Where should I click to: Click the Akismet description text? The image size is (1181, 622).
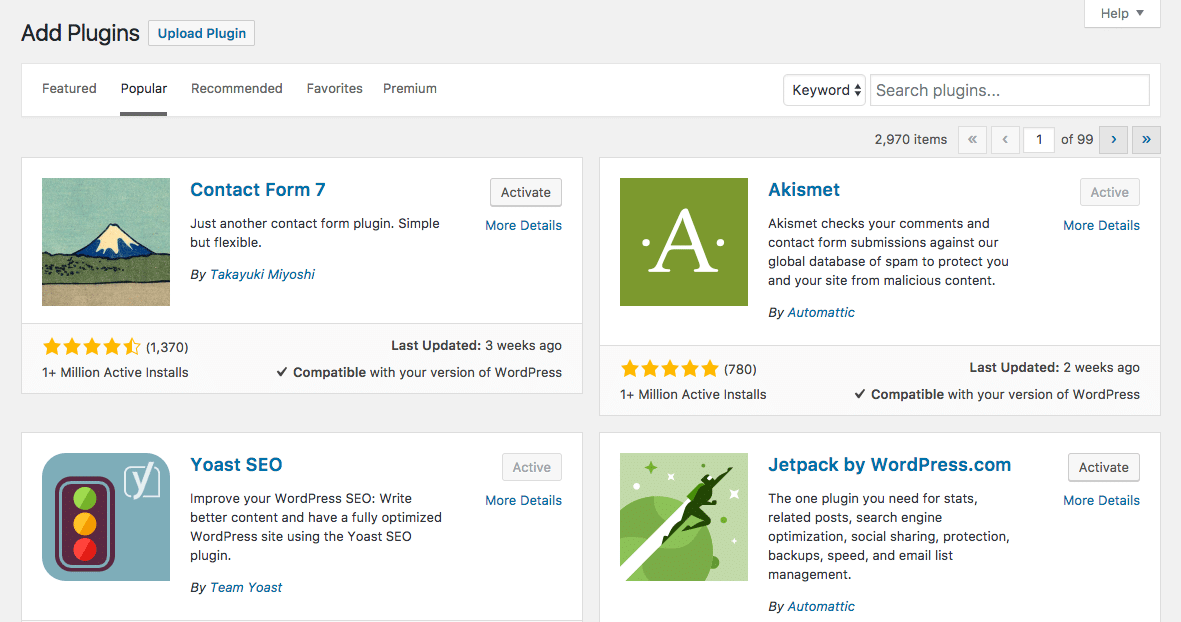pyautogui.click(x=889, y=252)
